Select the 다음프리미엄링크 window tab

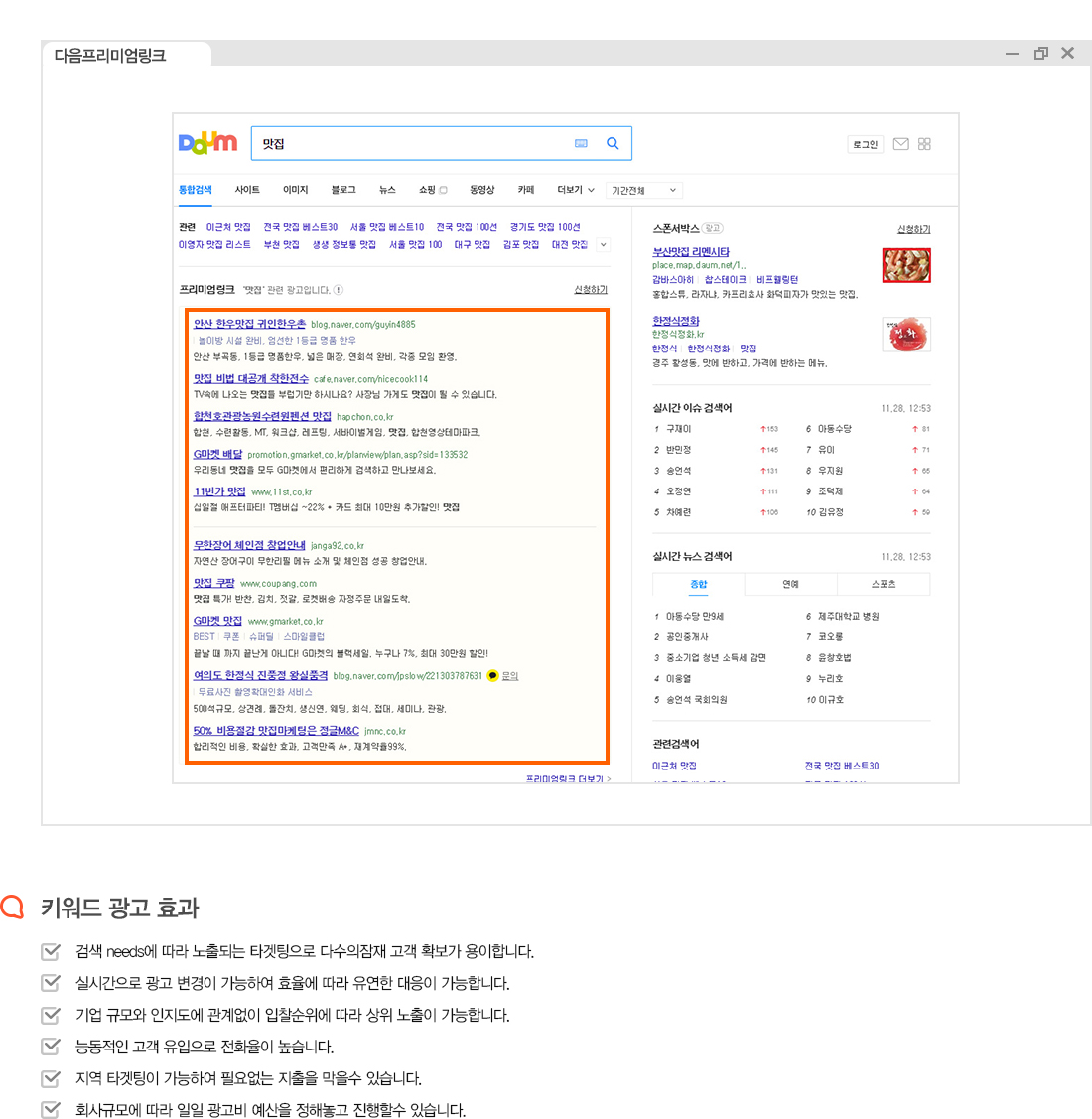coord(126,55)
